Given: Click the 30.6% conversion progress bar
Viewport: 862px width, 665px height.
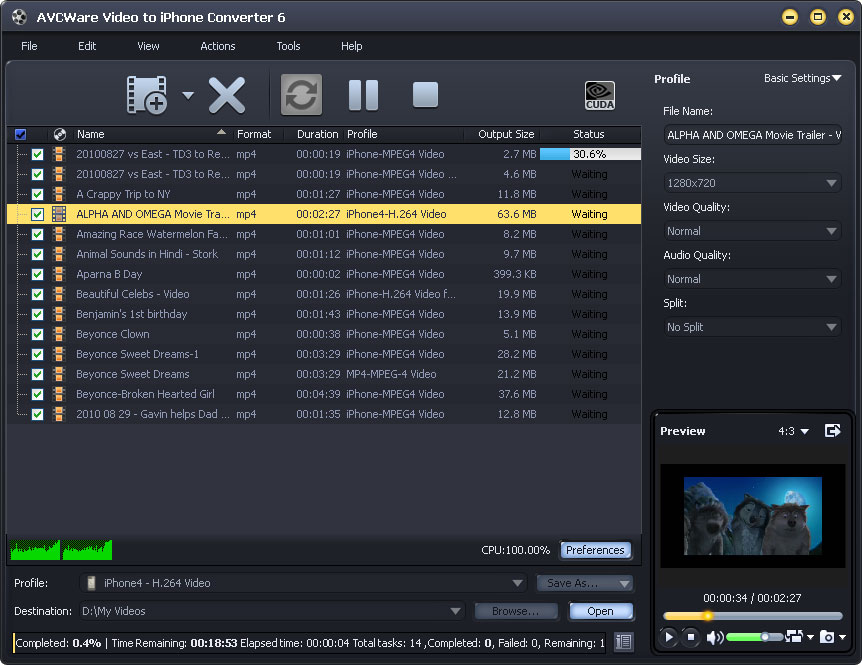Looking at the screenshot, I should [x=590, y=154].
